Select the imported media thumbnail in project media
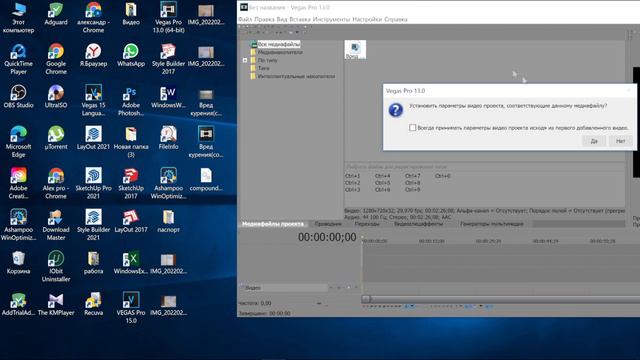Screen dimensions: 640x360 pos(355,49)
